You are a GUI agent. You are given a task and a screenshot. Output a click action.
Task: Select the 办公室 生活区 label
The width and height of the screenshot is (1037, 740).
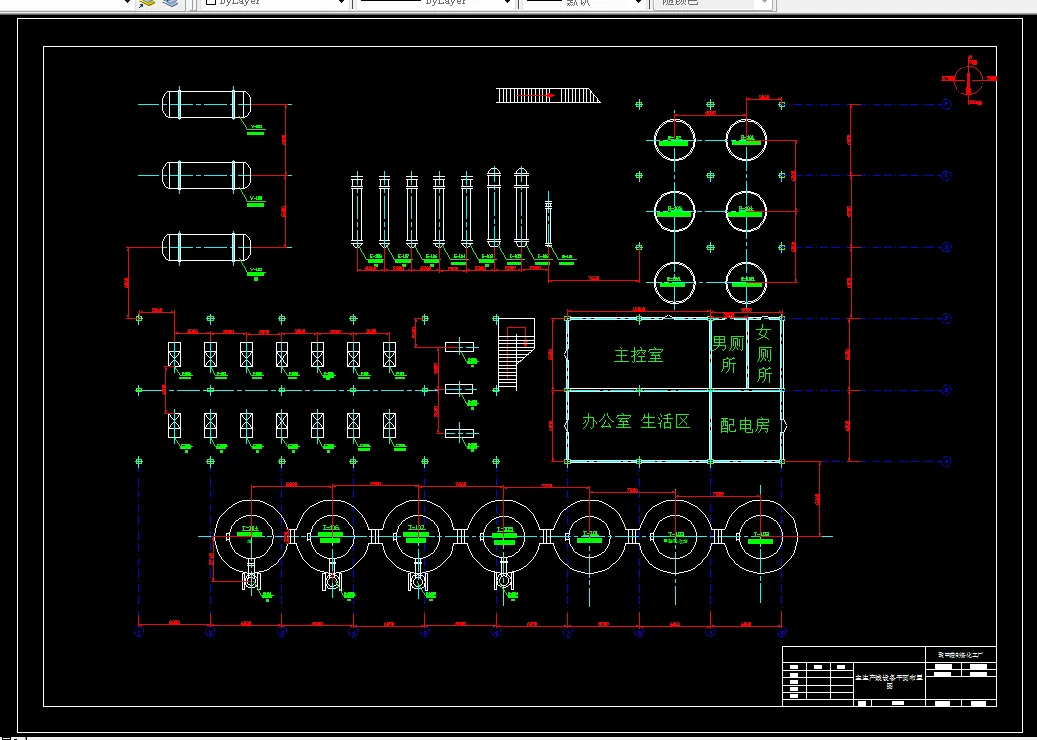tap(636, 421)
